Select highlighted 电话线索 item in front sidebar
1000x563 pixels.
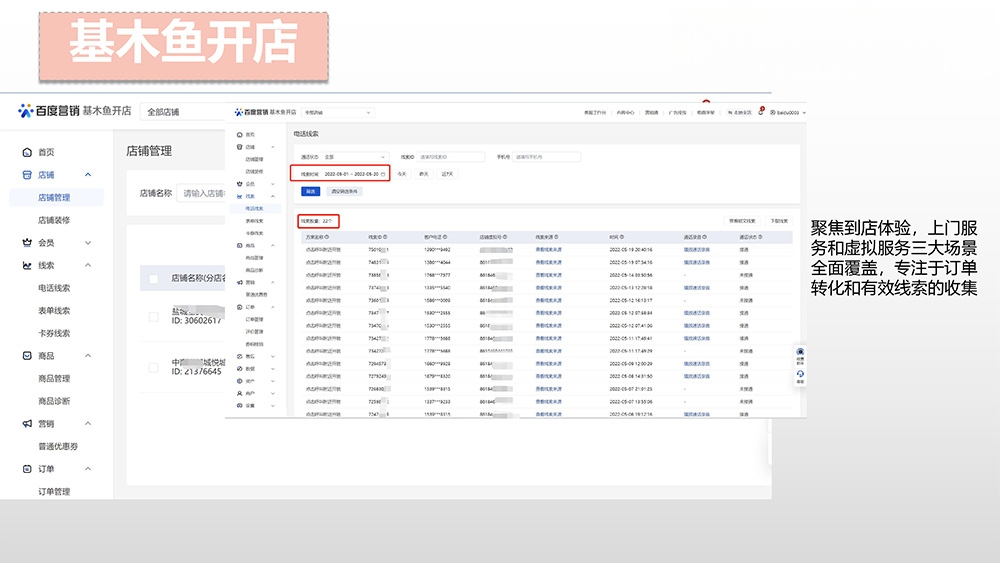(x=254, y=208)
